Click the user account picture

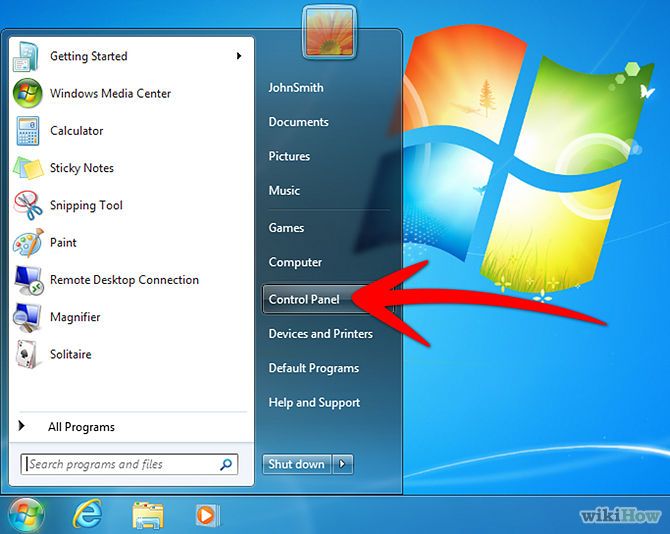click(x=329, y=32)
